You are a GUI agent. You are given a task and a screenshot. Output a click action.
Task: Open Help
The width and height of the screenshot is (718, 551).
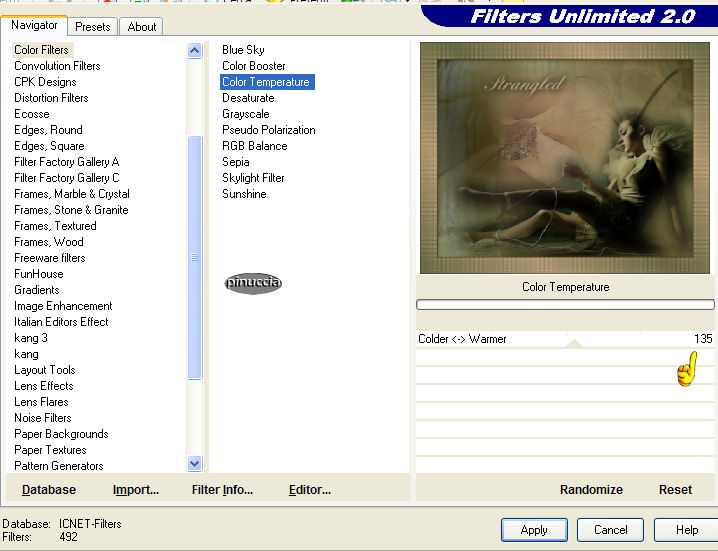click(686, 530)
